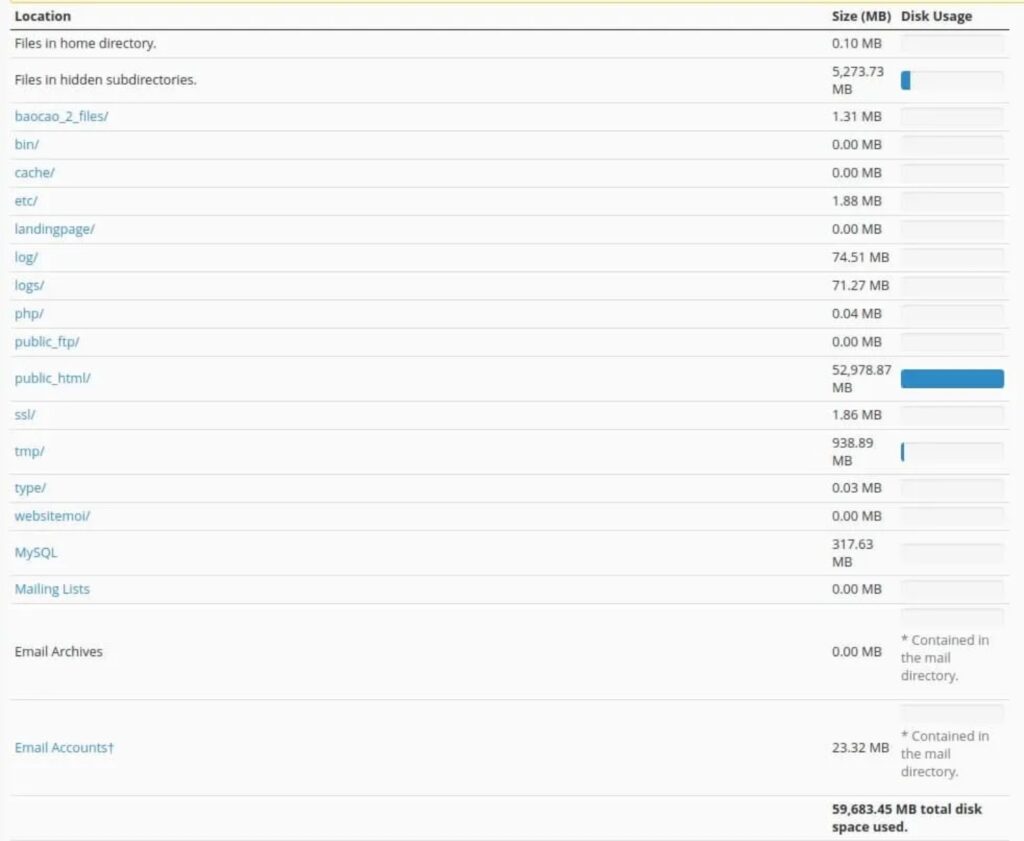Select the landingpage/ folder link
Screen dimensions: 1024x841
pos(54,229)
